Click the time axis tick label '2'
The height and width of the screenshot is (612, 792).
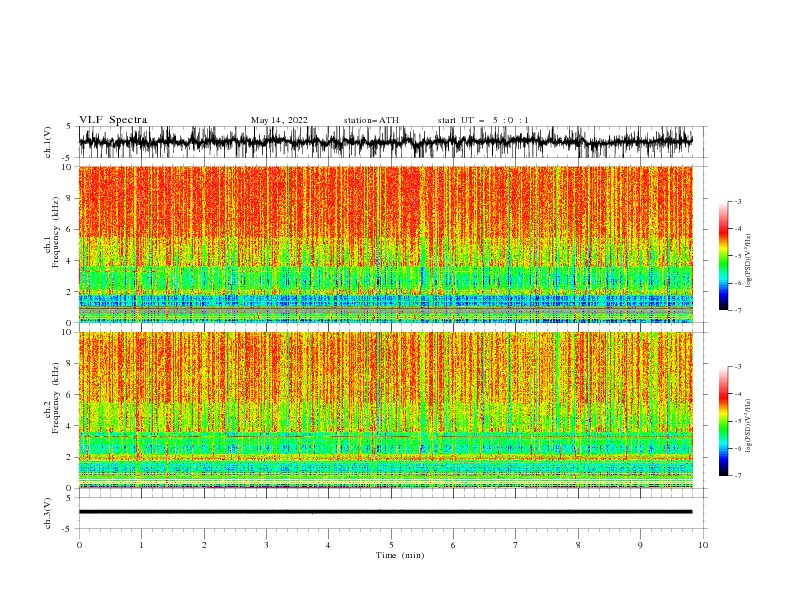click(x=204, y=545)
